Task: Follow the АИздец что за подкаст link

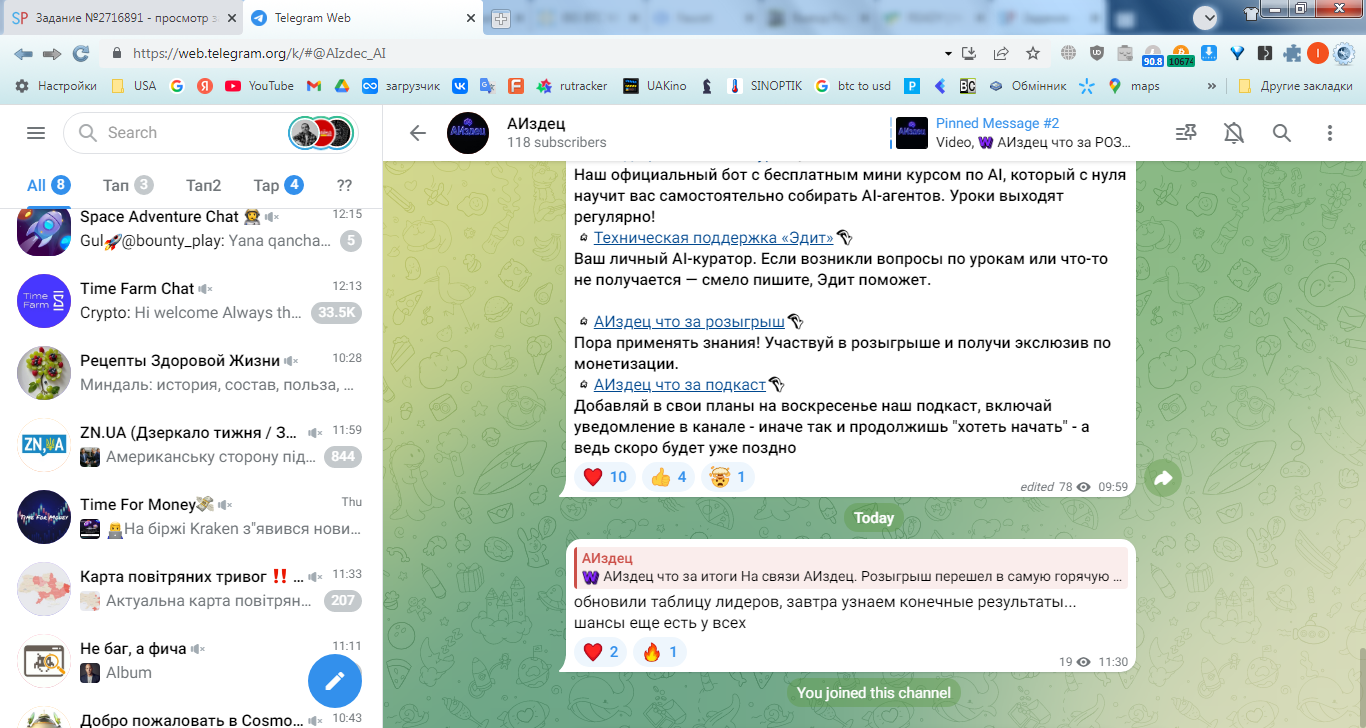Action: 680,385
